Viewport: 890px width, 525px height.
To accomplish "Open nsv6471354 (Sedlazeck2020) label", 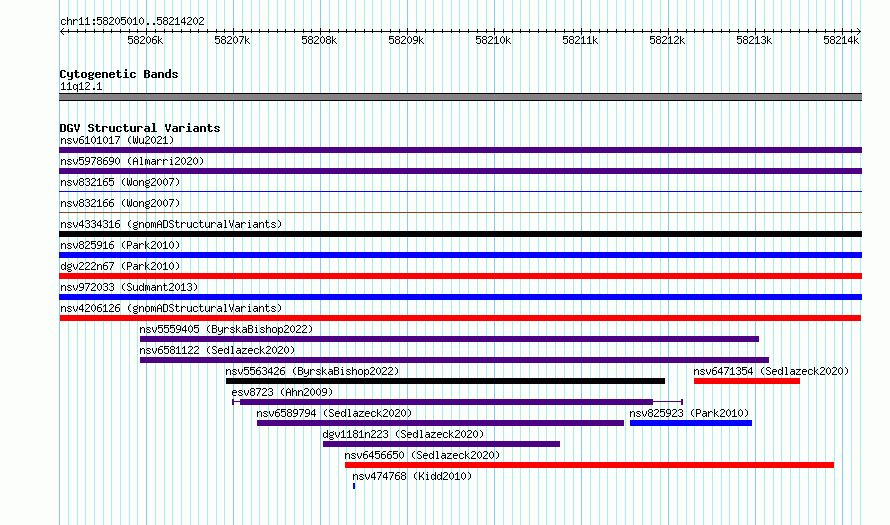I will (x=771, y=371).
